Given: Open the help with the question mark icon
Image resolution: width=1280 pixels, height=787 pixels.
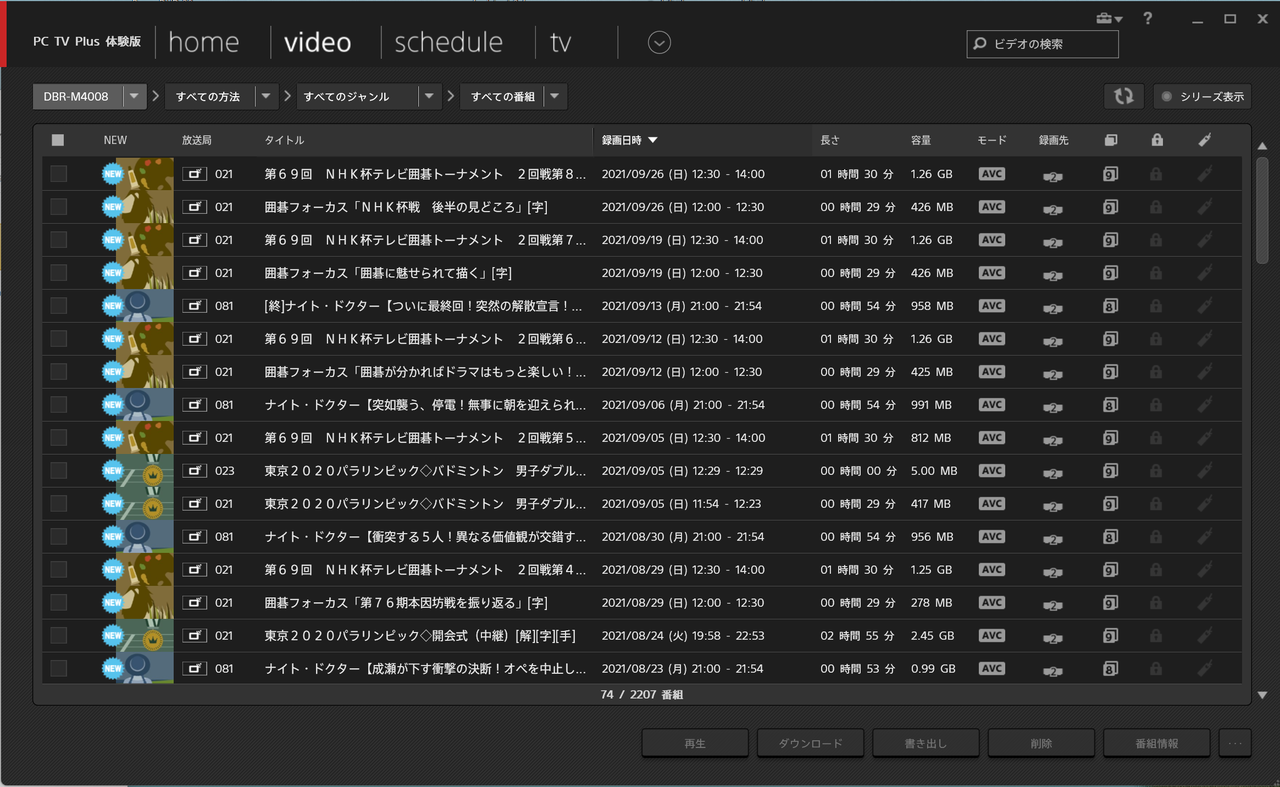Looking at the screenshot, I should (x=1147, y=18).
